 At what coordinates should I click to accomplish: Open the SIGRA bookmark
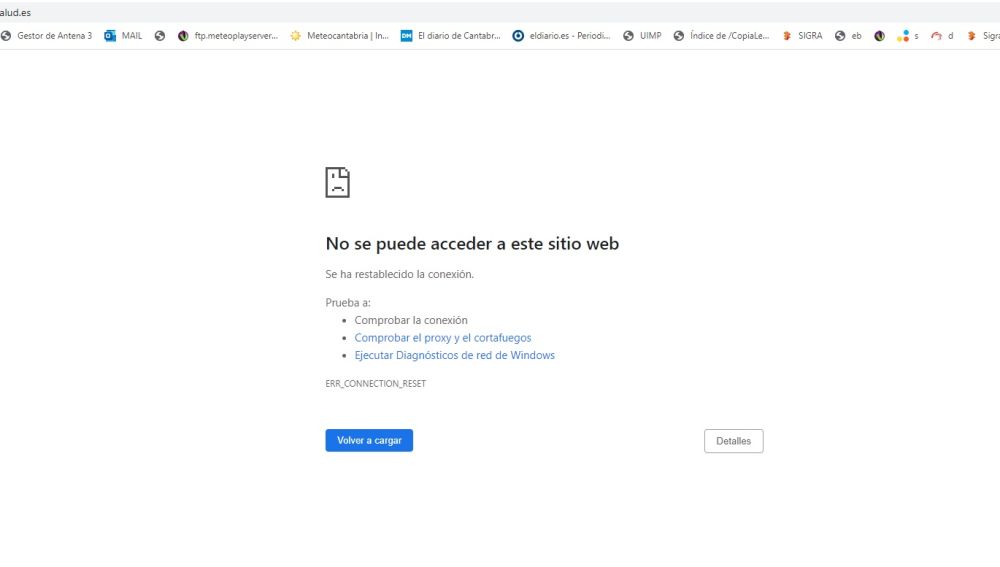point(802,36)
